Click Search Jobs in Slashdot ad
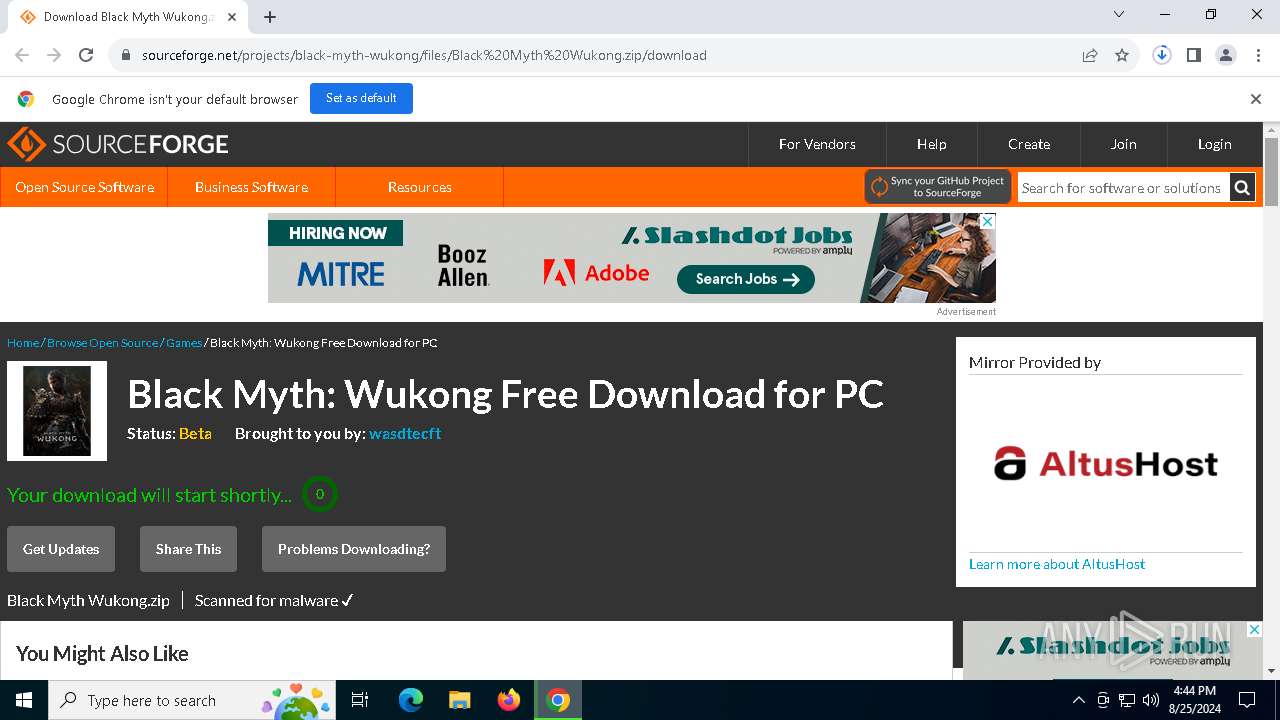This screenshot has height=720, width=1280. pos(746,279)
